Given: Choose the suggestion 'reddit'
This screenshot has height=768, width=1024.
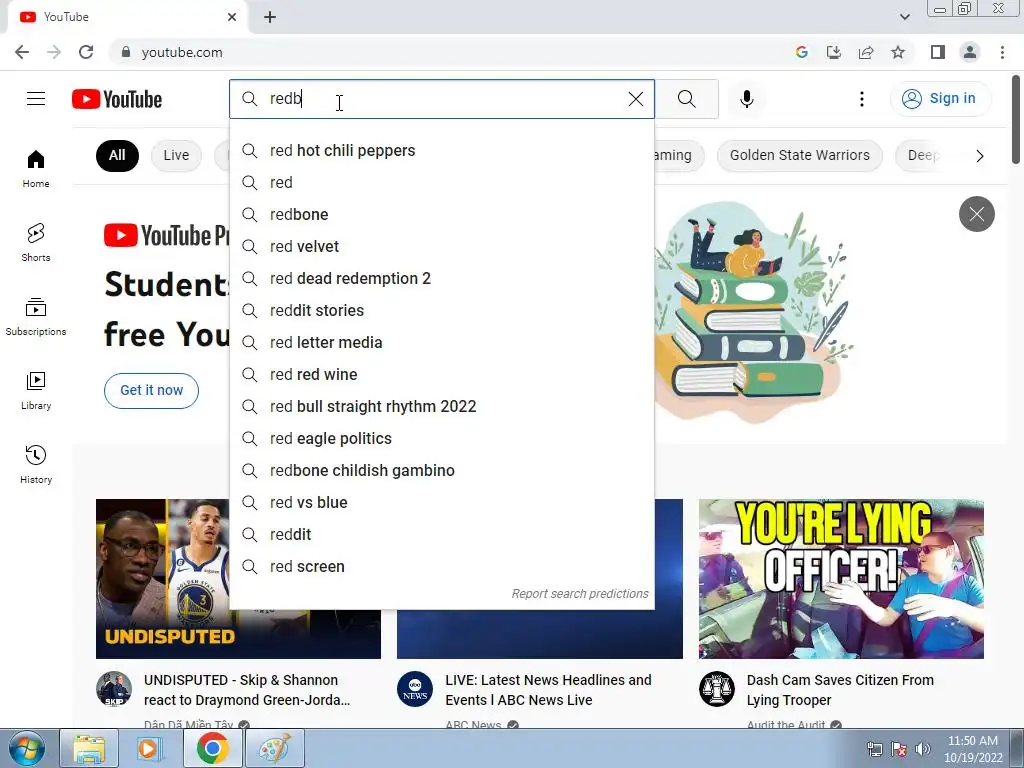Looking at the screenshot, I should (442, 534).
